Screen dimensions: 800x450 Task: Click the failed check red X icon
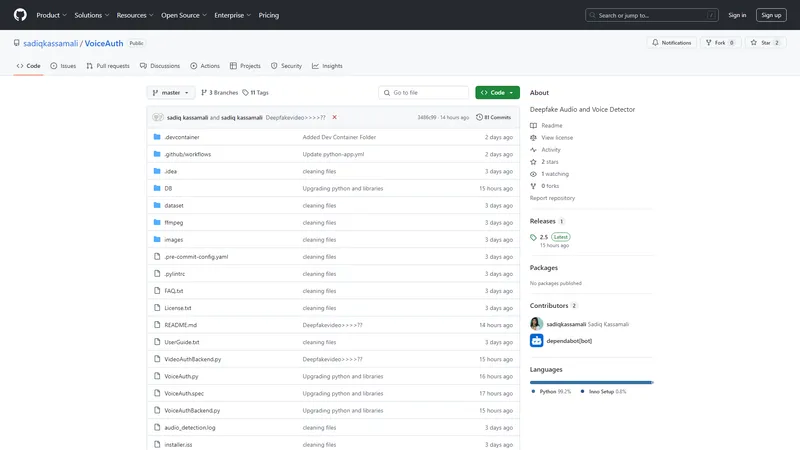335,117
